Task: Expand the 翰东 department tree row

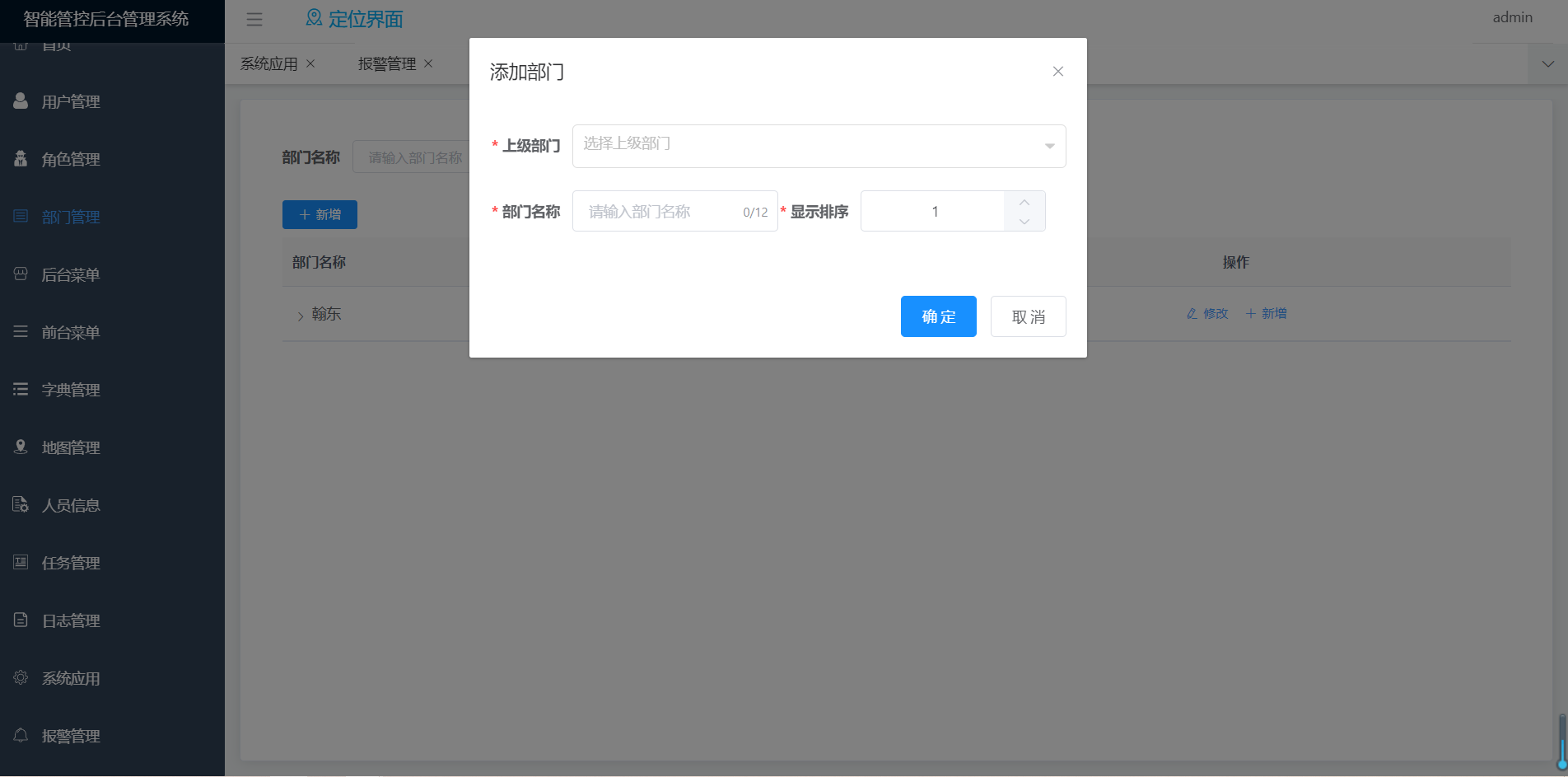Action: (x=301, y=316)
